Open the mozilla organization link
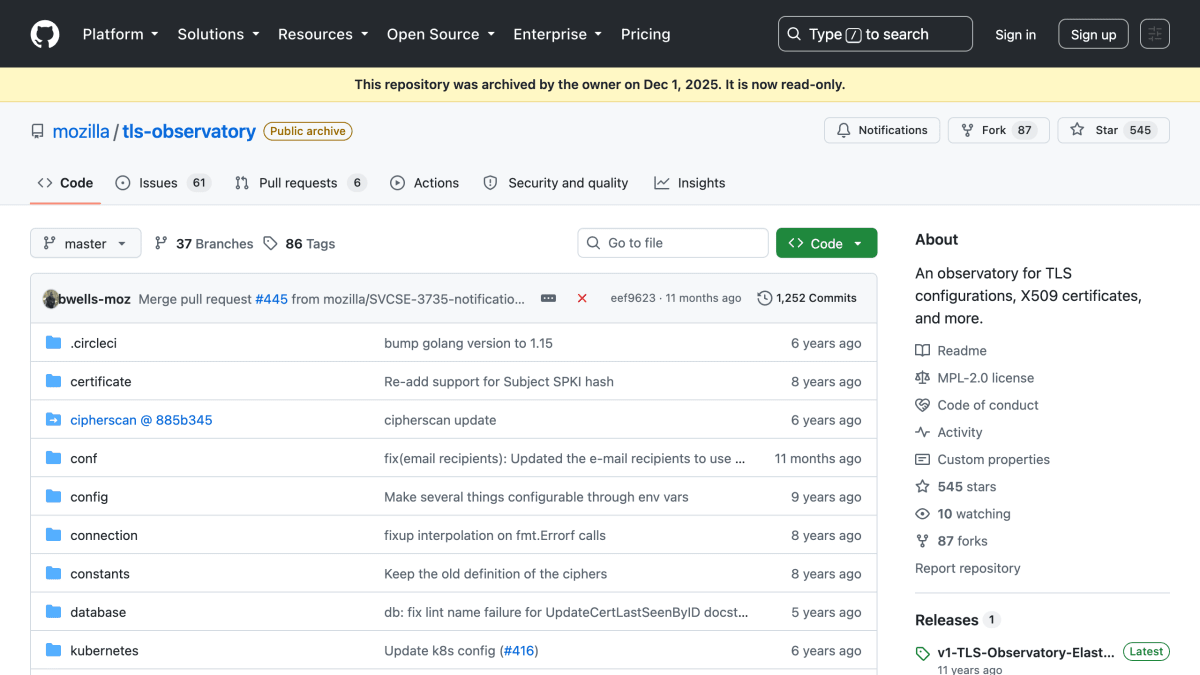 pos(81,131)
